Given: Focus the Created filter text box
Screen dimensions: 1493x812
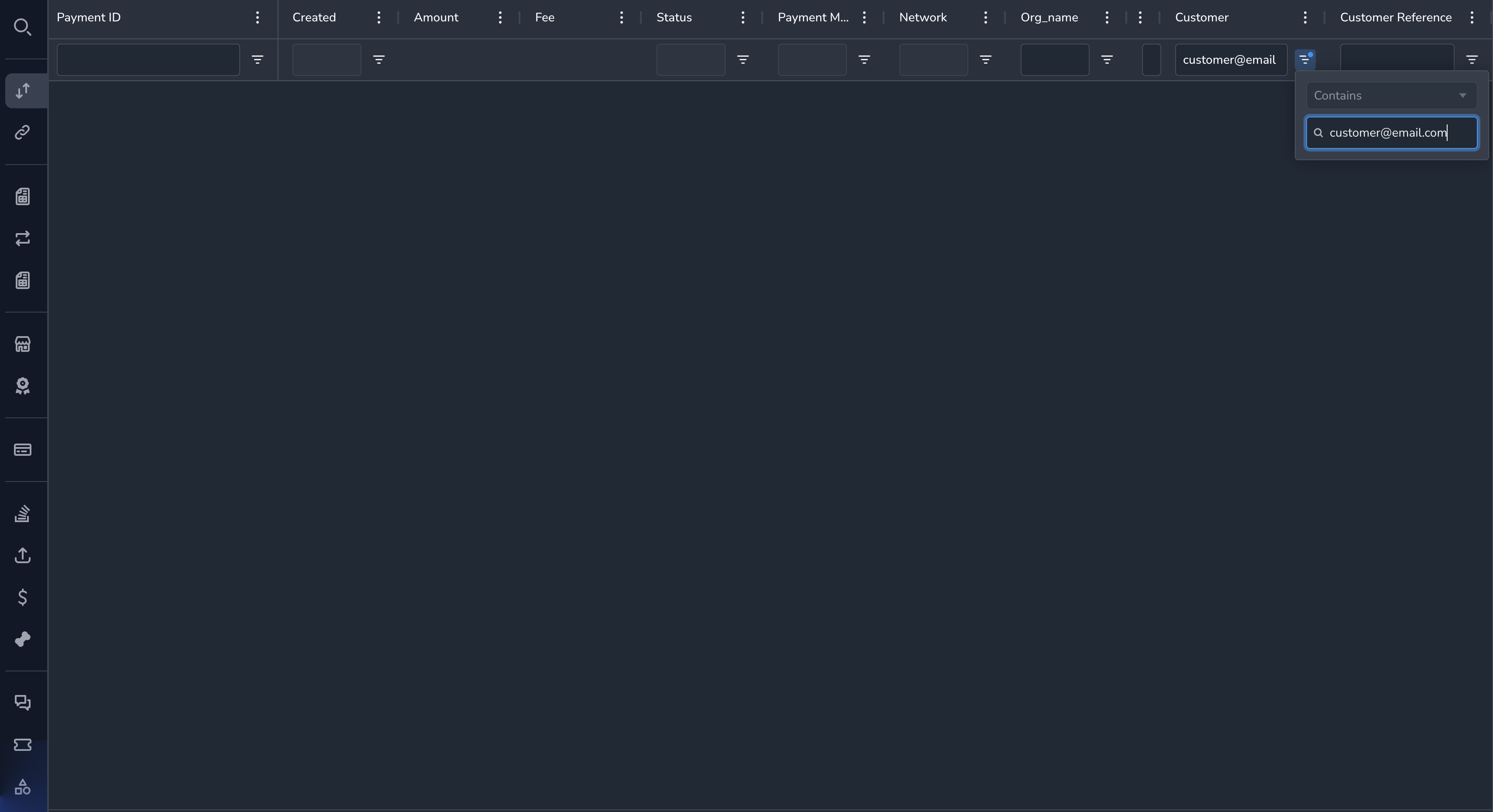Looking at the screenshot, I should click(x=327, y=60).
